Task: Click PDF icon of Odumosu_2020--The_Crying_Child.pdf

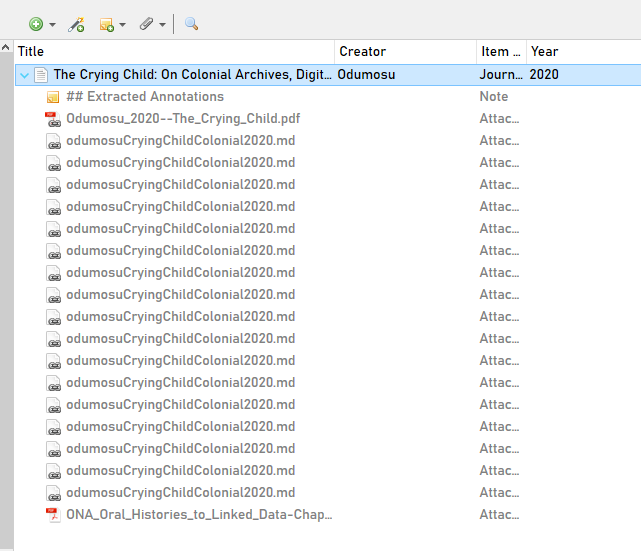Action: 53,119
